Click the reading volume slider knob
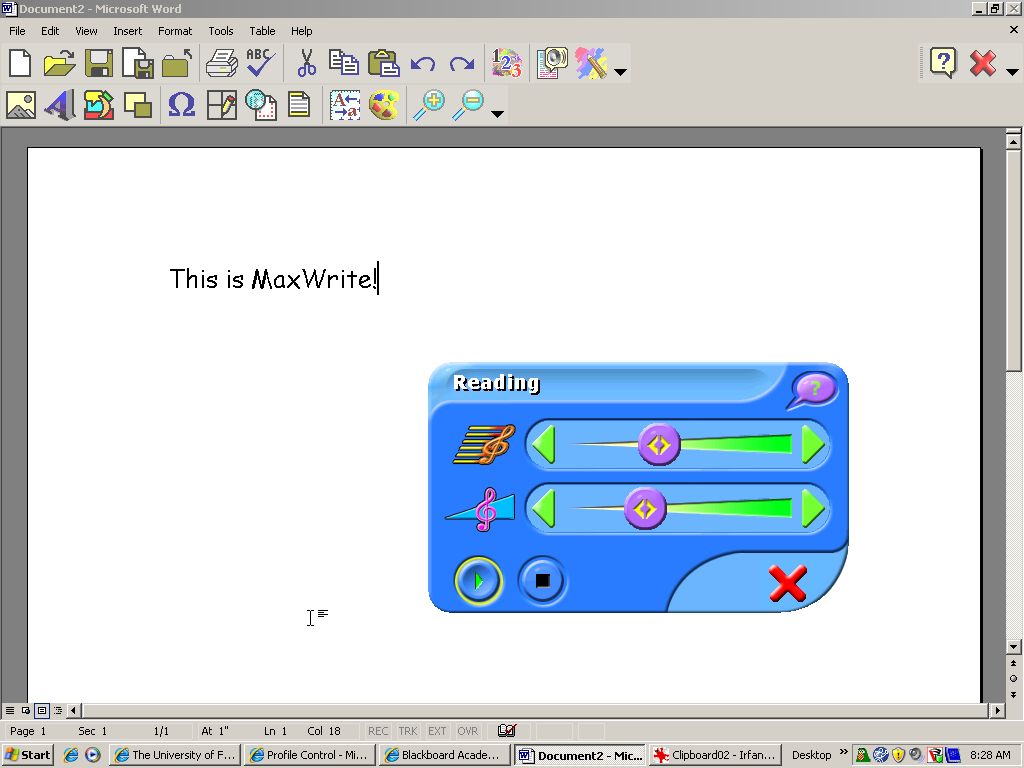The width and height of the screenshot is (1024, 768). 645,509
